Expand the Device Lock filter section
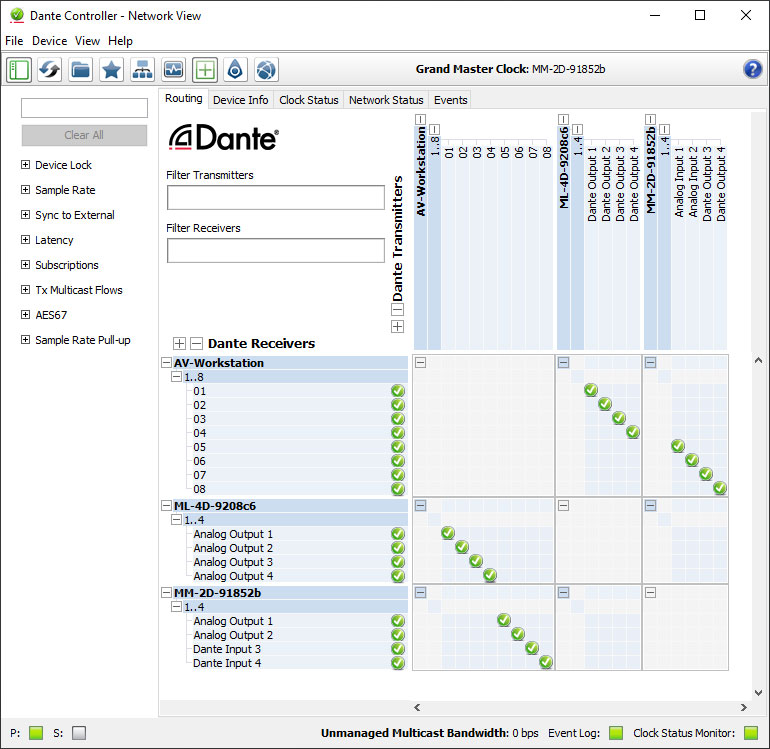Screen dimensions: 770x749 tap(25, 165)
